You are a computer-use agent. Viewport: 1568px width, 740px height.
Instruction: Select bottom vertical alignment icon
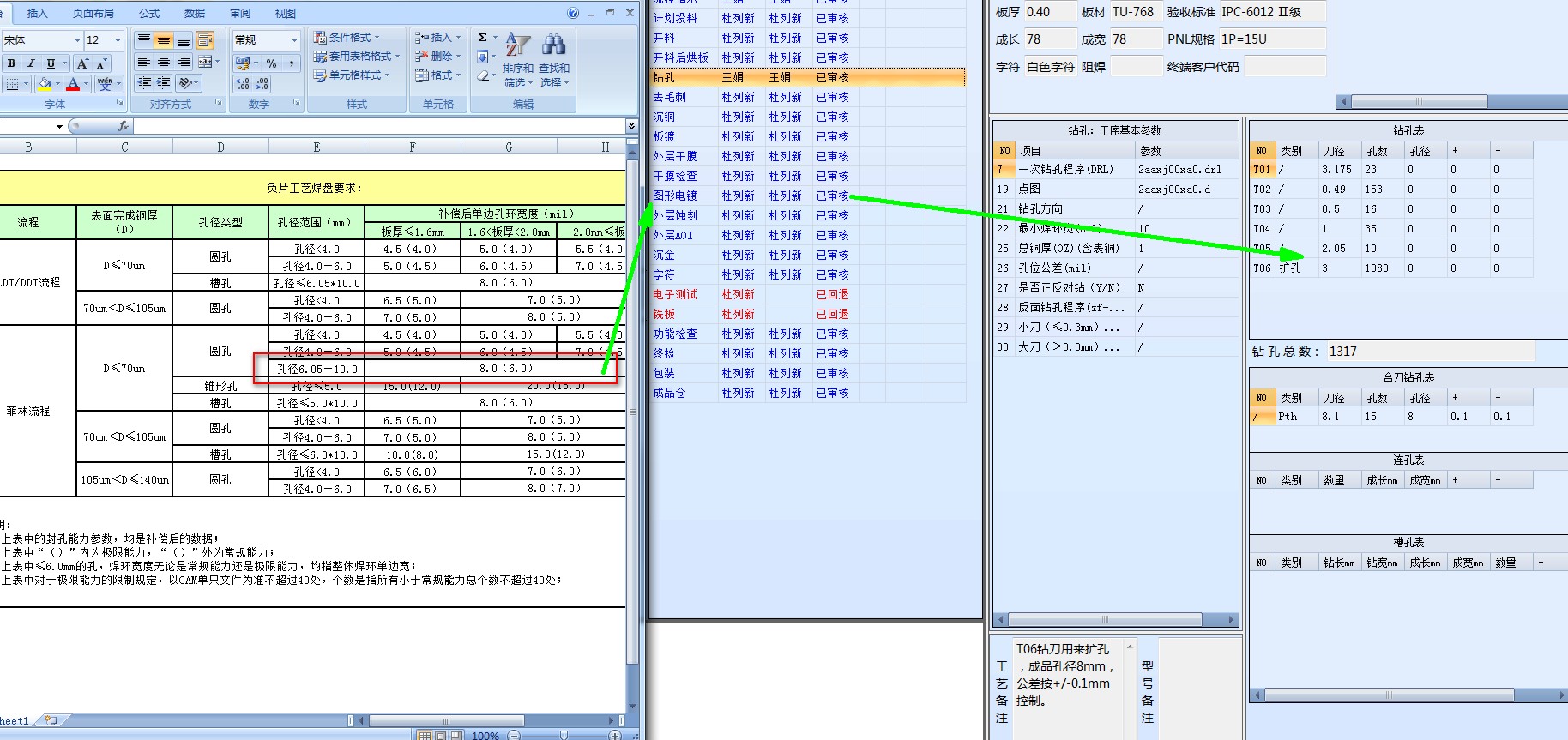pos(184,40)
